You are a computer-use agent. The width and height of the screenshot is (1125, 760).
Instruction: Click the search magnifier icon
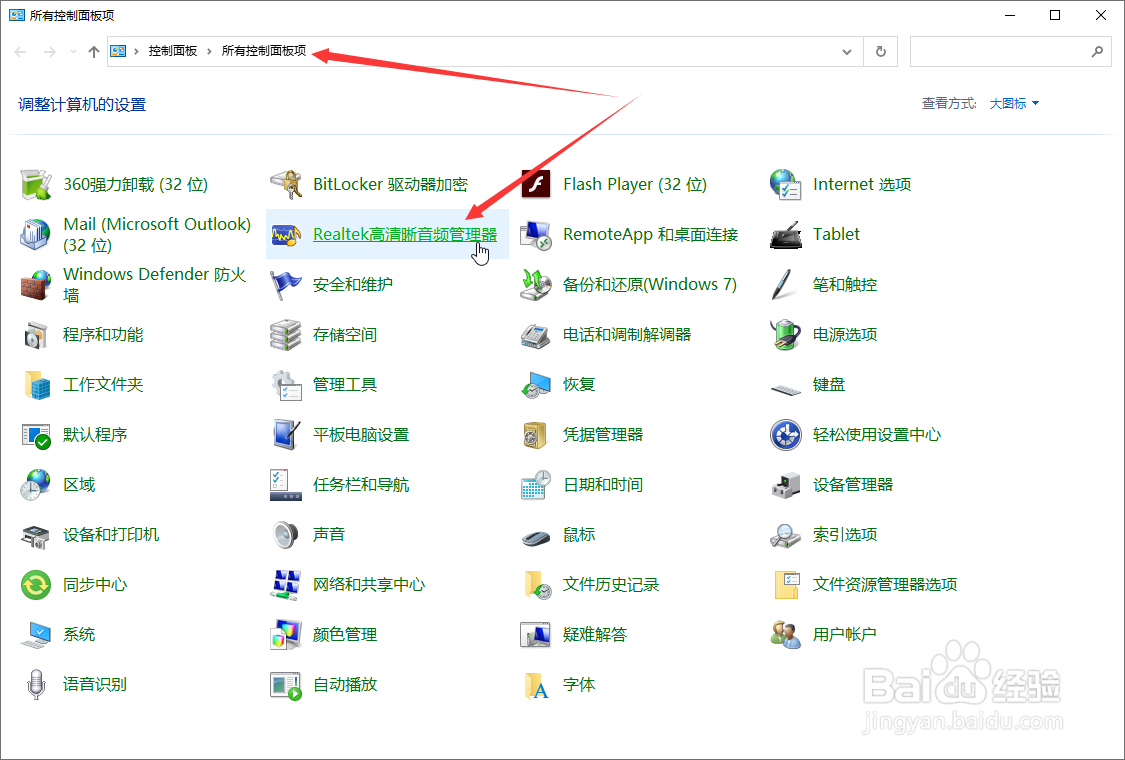click(1097, 52)
